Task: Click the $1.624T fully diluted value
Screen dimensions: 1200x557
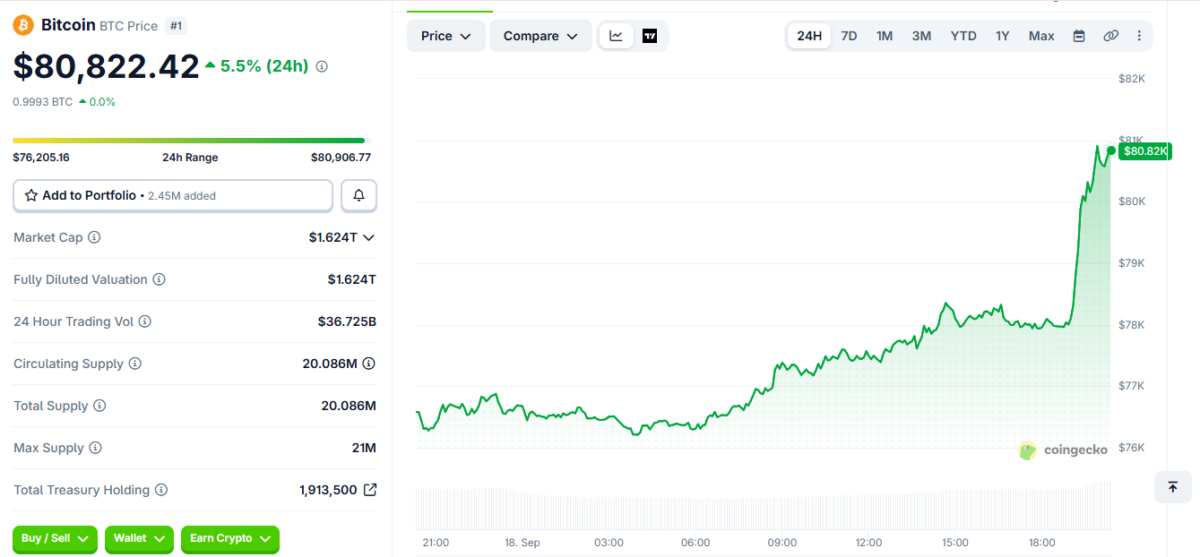Action: pyautogui.click(x=352, y=280)
